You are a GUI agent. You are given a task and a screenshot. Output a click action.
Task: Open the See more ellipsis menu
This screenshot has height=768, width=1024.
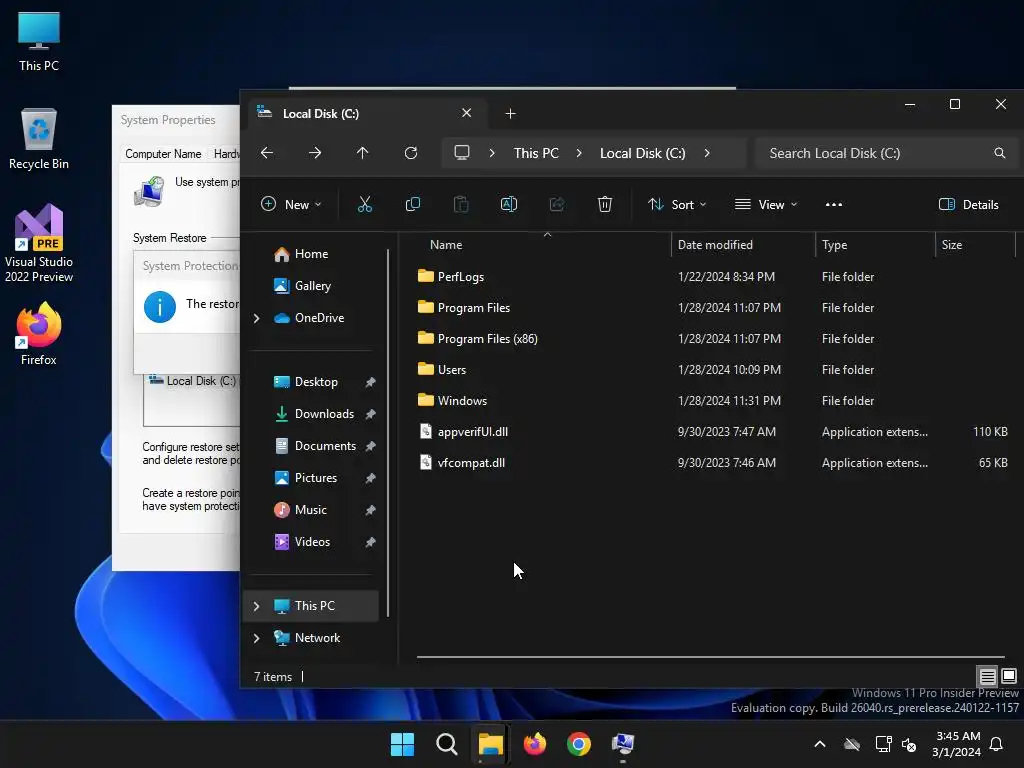834,204
